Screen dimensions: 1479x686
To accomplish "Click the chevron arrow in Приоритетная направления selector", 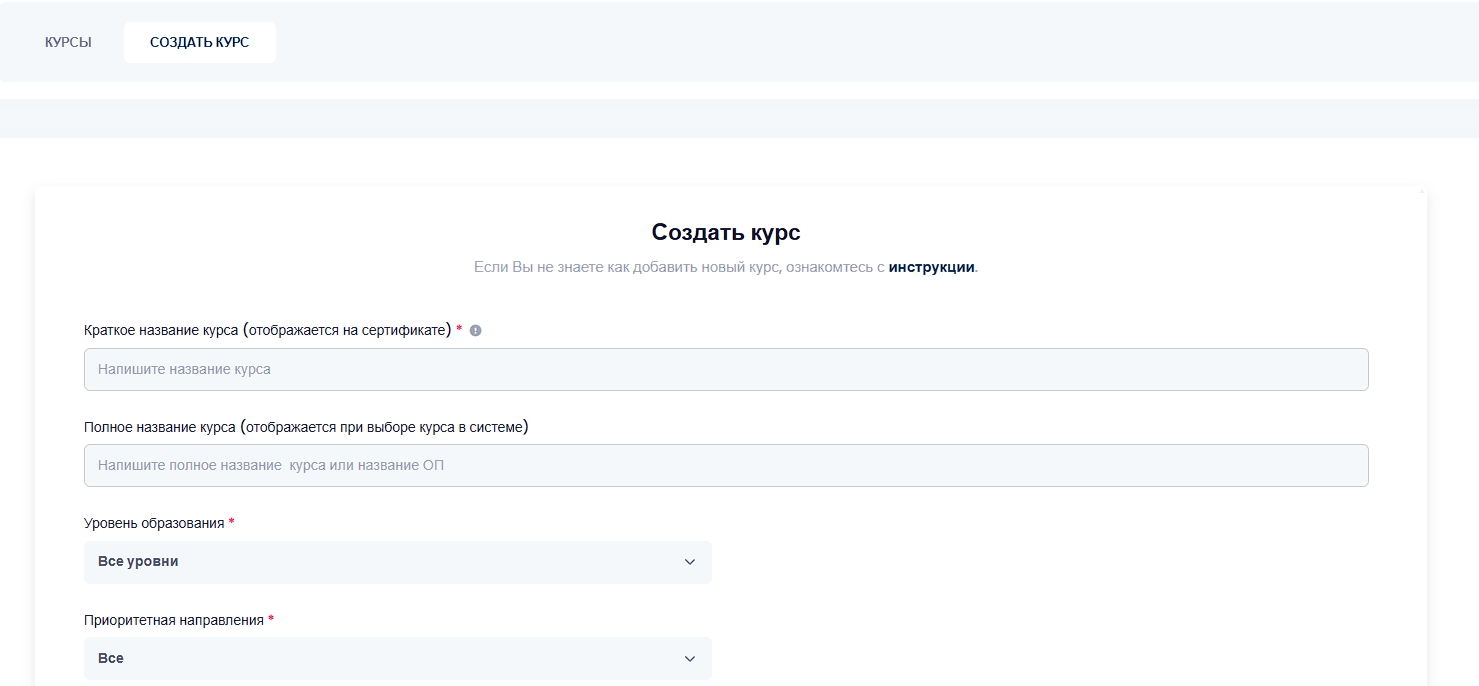I will (689, 658).
